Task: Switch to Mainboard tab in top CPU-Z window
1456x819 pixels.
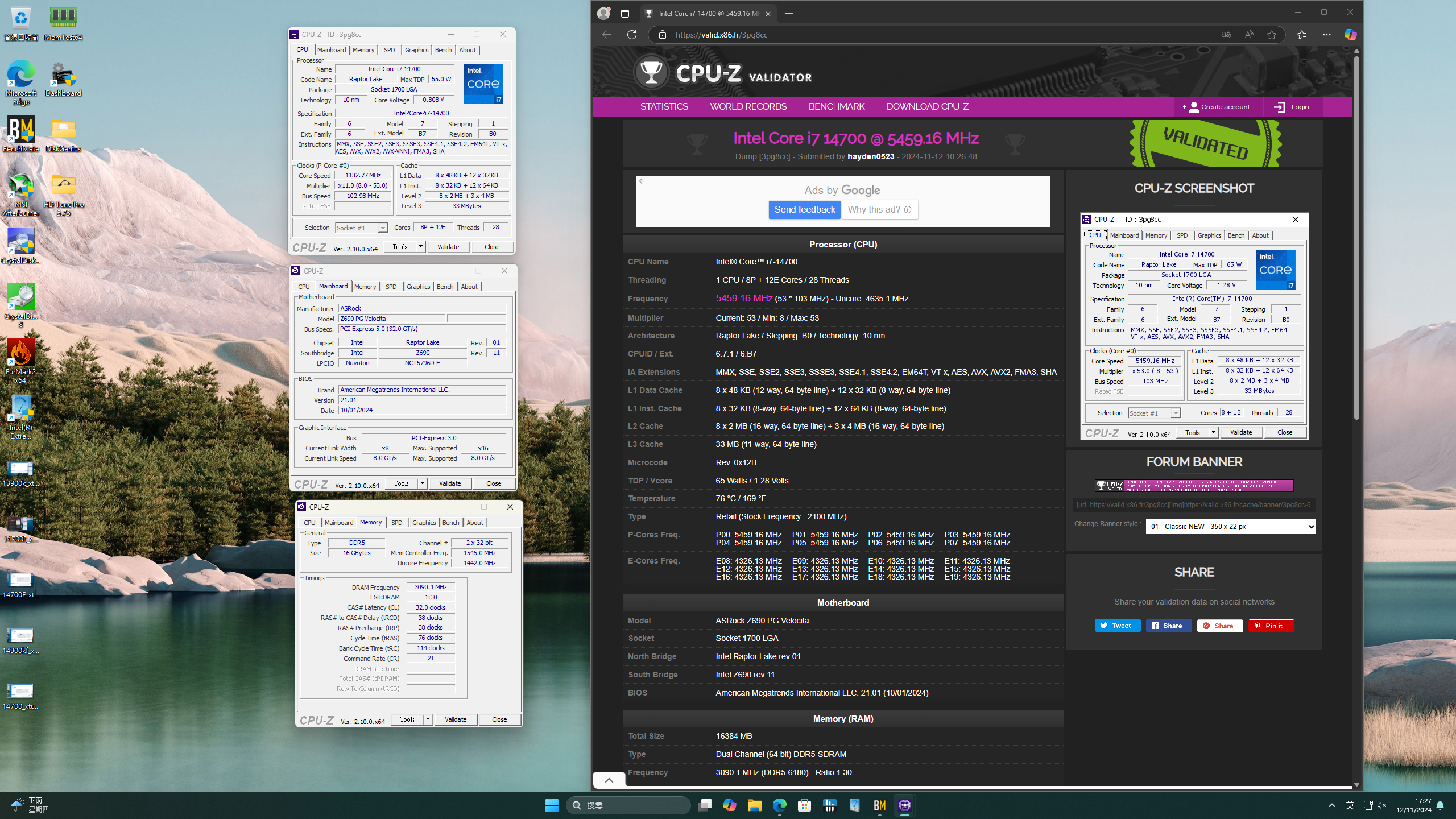Action: pos(332,50)
